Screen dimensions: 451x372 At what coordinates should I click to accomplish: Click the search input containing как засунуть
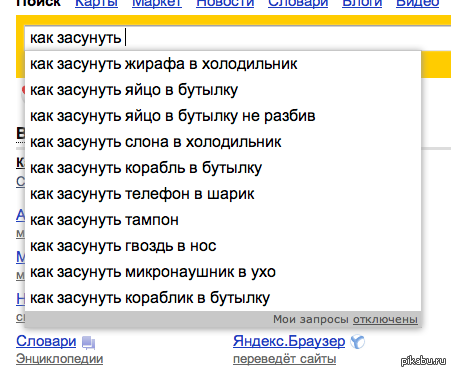coord(237,38)
